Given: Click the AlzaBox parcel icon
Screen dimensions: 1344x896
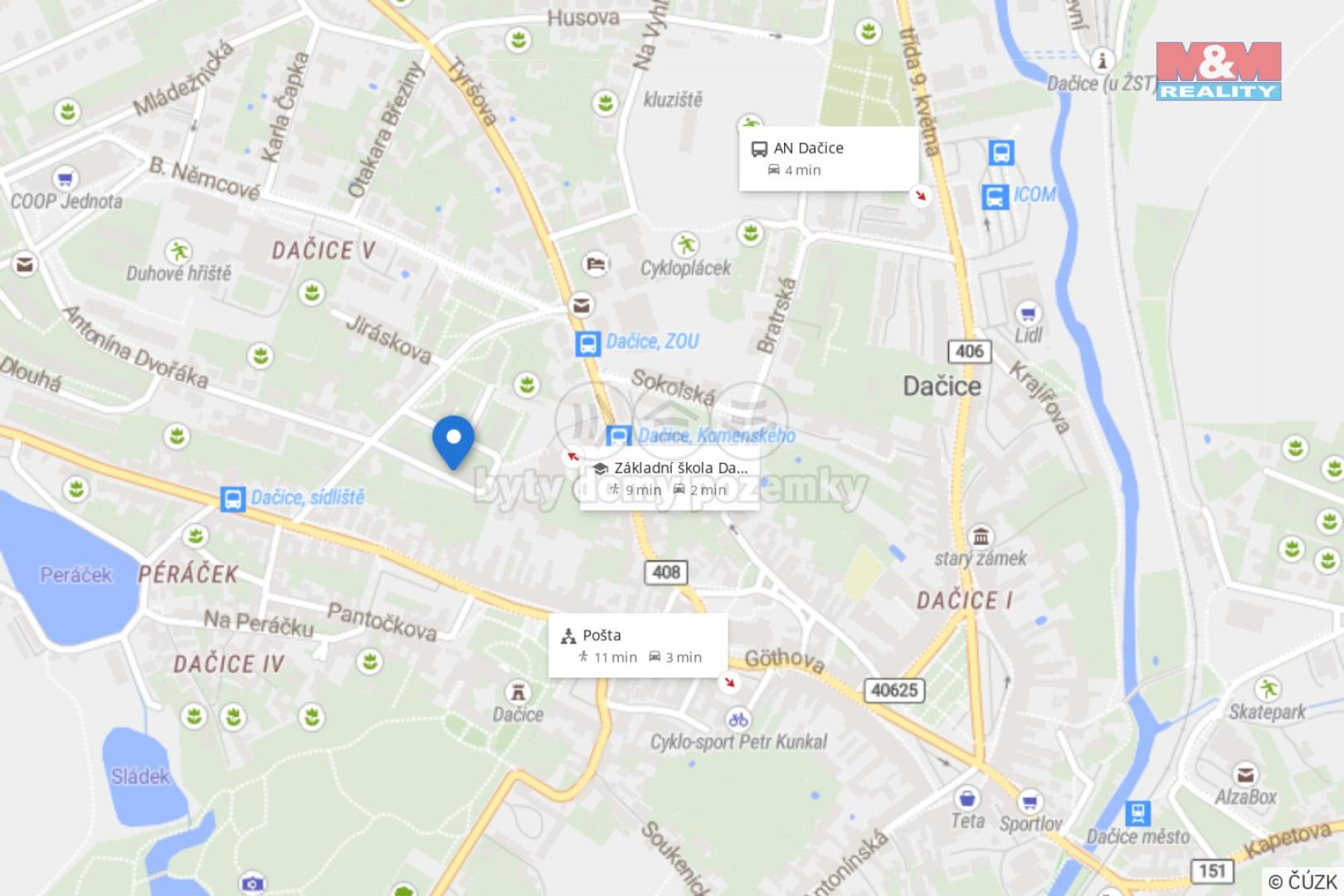Looking at the screenshot, I should click(1245, 775).
